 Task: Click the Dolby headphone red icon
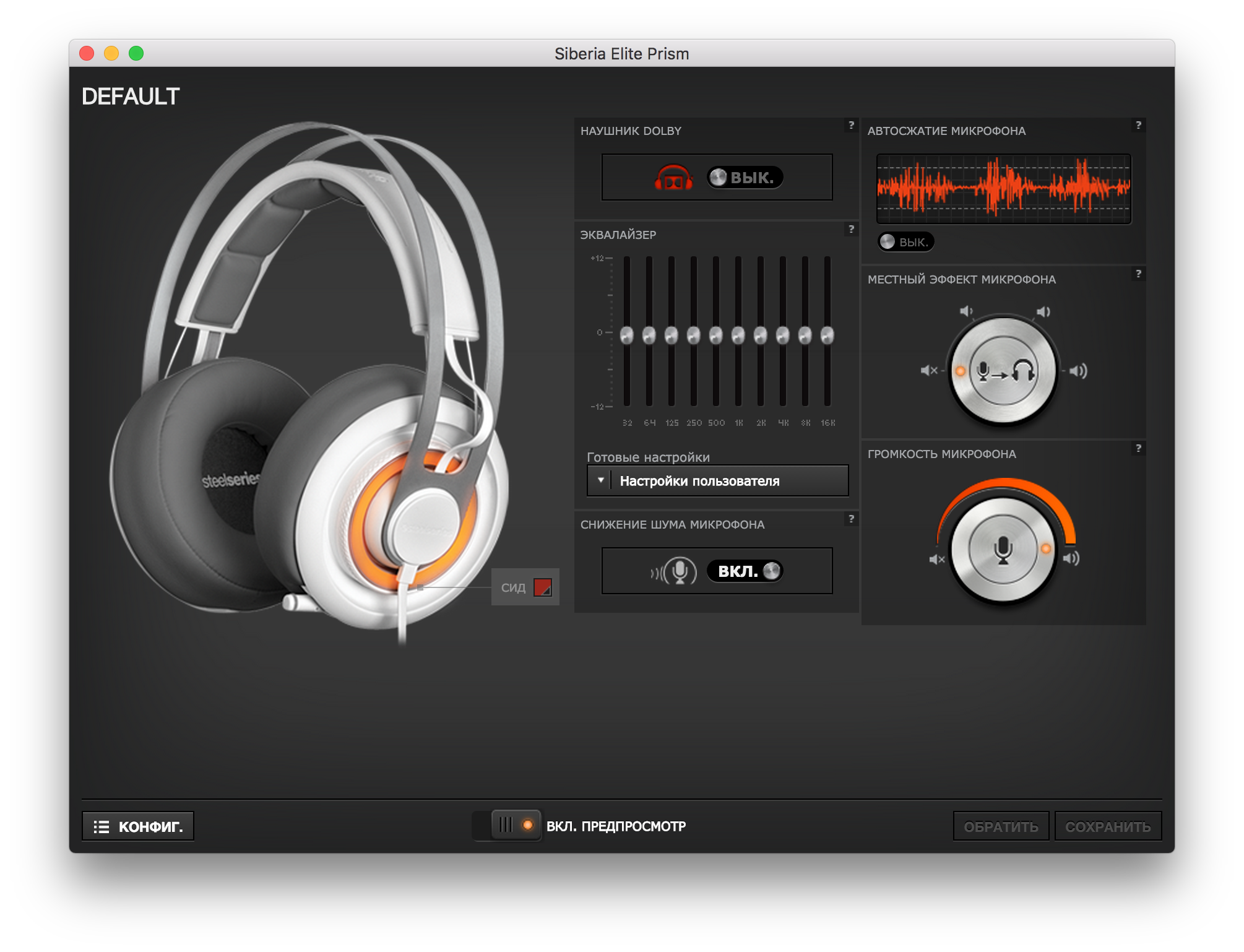point(674,178)
